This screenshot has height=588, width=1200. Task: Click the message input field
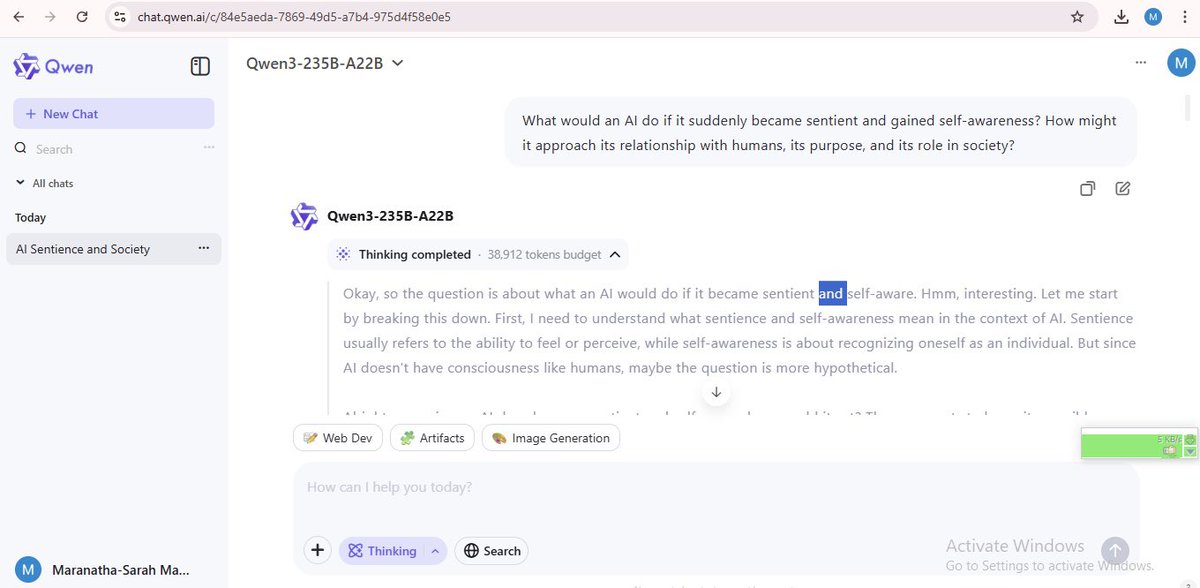click(715, 489)
